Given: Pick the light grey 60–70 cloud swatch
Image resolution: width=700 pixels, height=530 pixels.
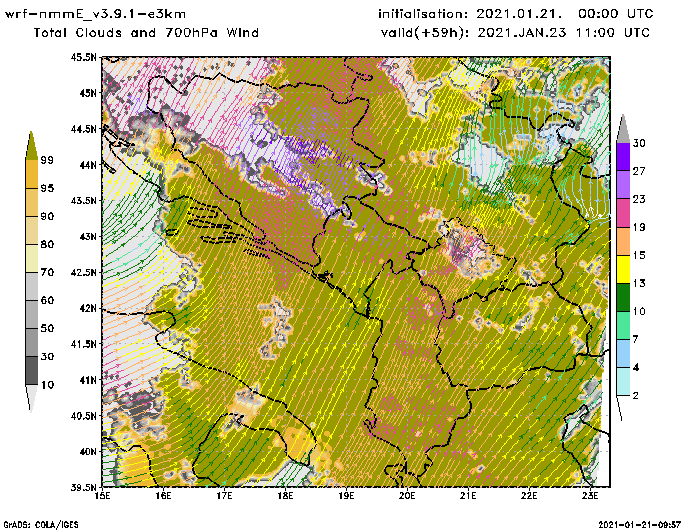Looking at the screenshot, I should point(31,286).
